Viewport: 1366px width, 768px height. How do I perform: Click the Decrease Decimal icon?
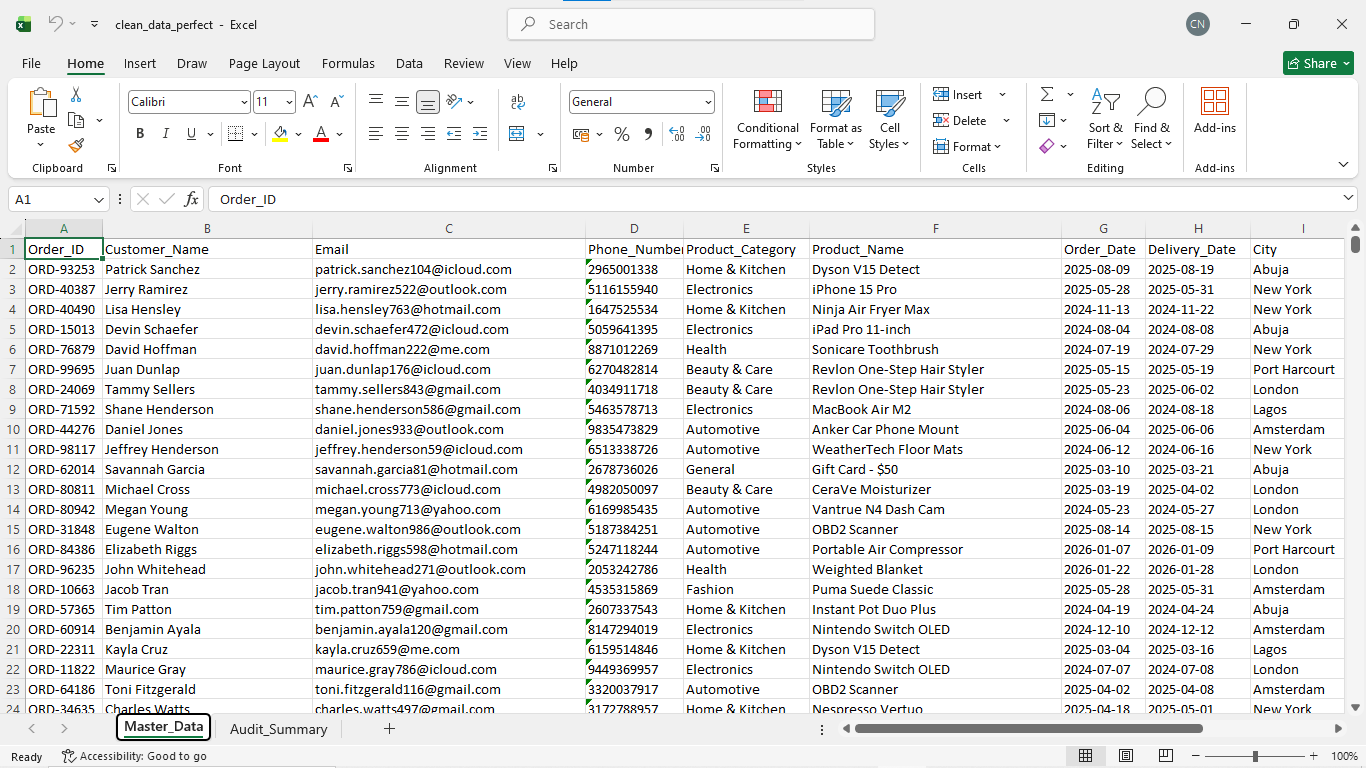pos(703,134)
